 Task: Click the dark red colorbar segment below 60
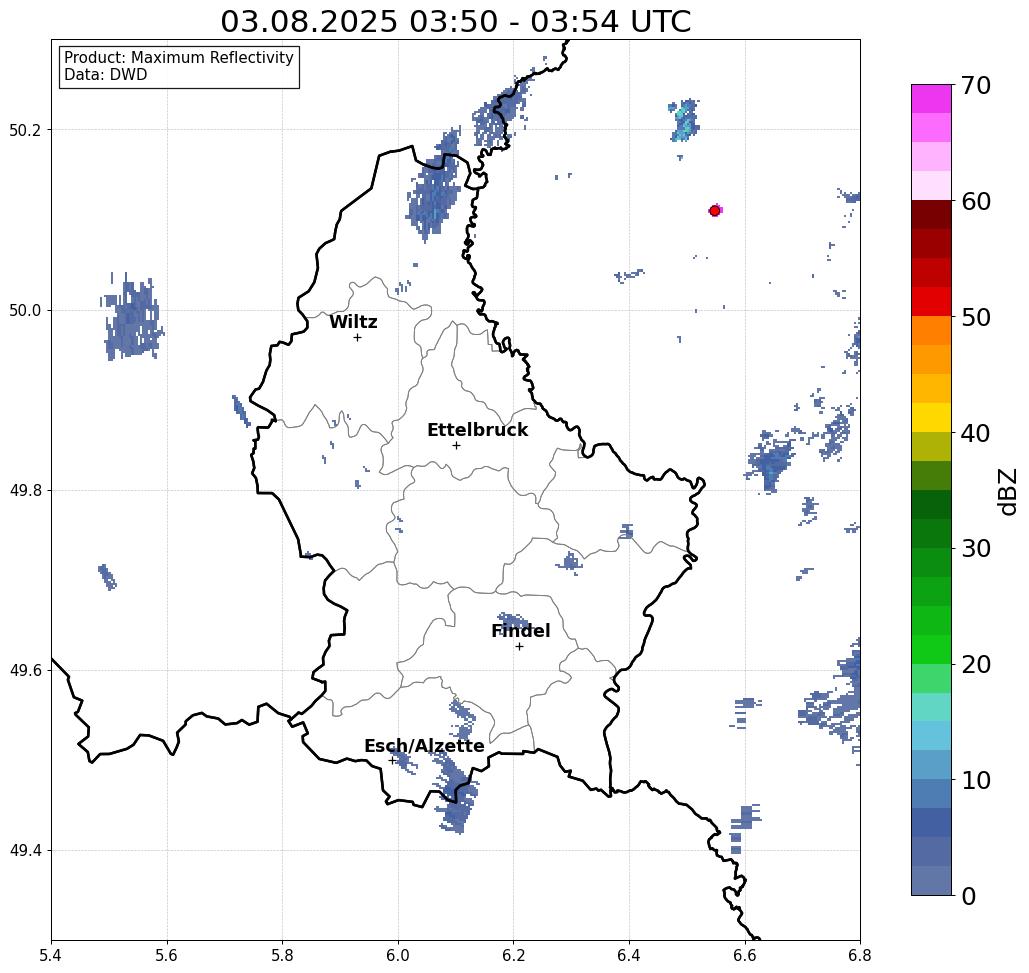(x=931, y=215)
